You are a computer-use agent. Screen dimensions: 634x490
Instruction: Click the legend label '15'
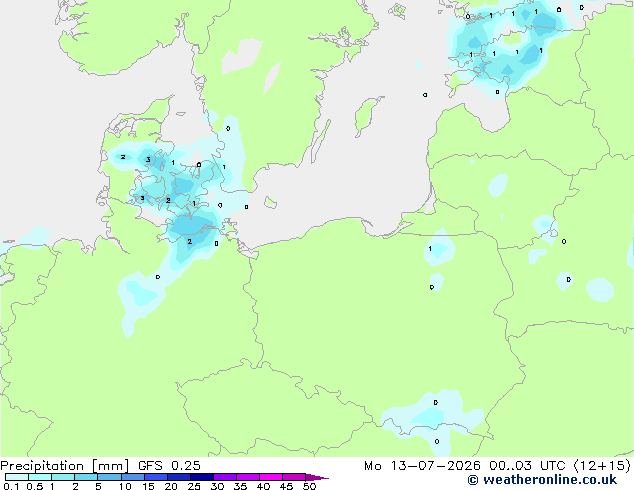point(148,486)
